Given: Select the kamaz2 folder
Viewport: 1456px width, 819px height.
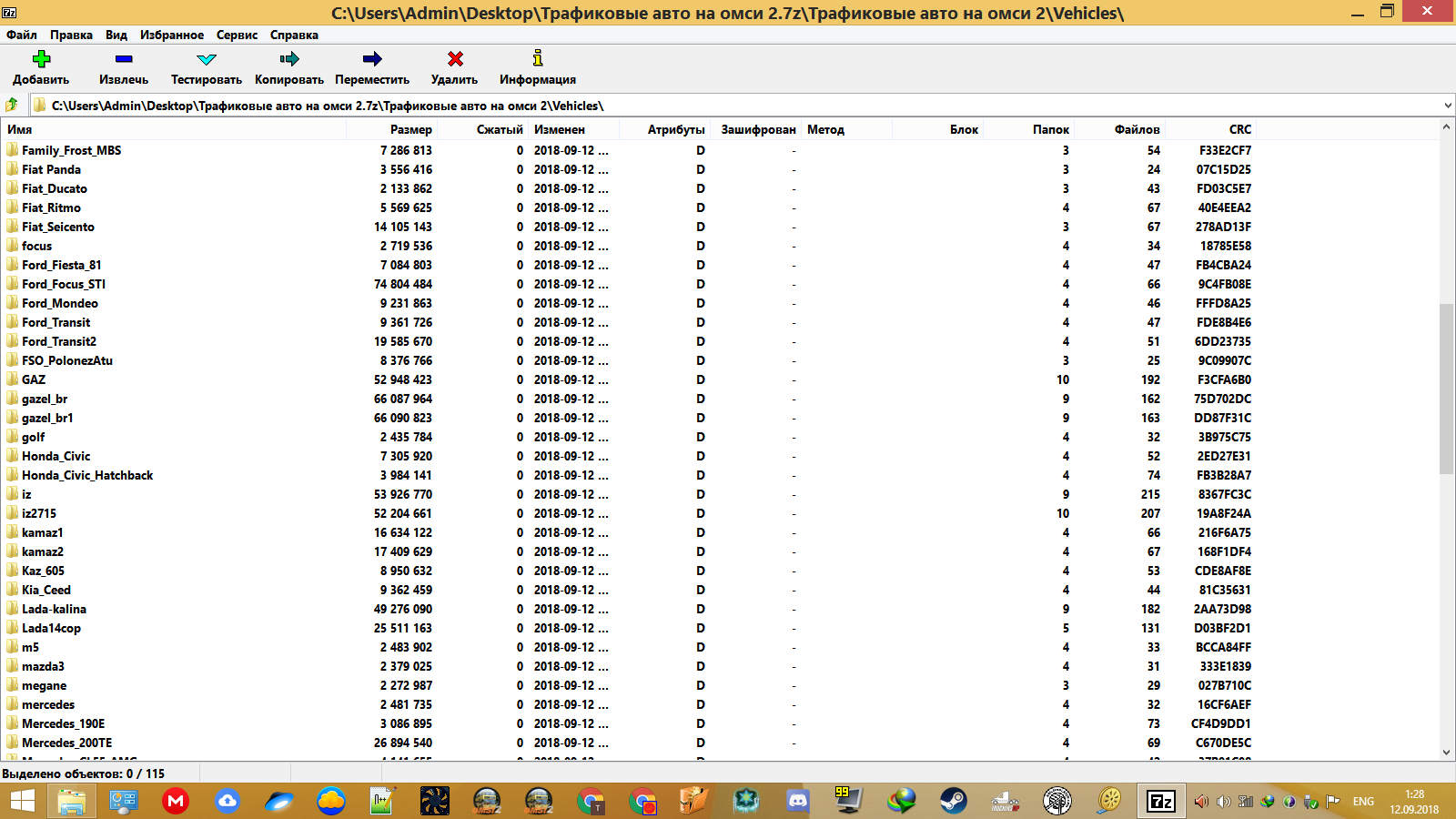Looking at the screenshot, I should (43, 551).
